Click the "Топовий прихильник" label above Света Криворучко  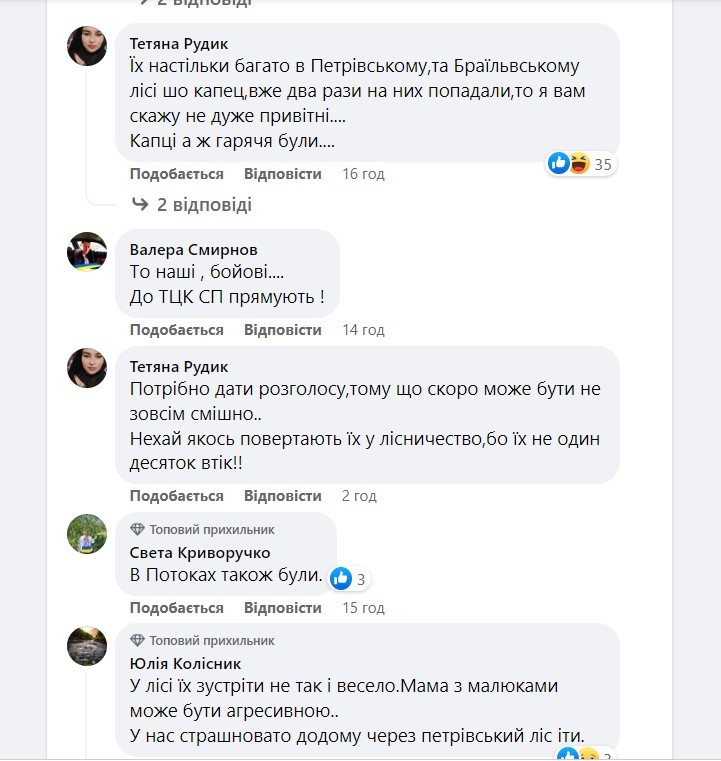(212, 529)
